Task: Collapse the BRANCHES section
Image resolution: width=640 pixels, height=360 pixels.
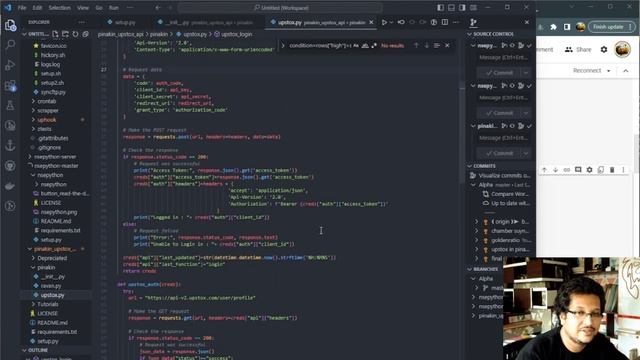Action: coord(485,269)
